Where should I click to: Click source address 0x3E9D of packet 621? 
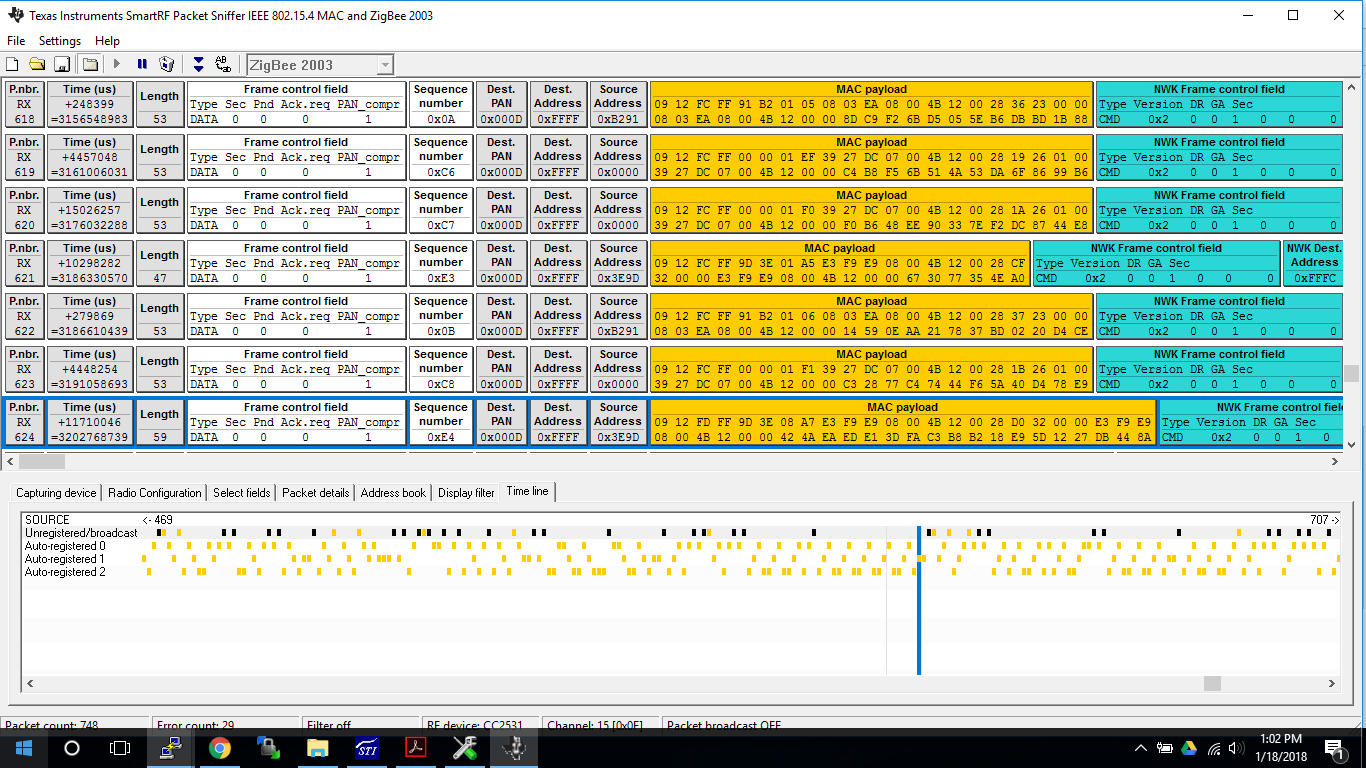click(x=618, y=278)
